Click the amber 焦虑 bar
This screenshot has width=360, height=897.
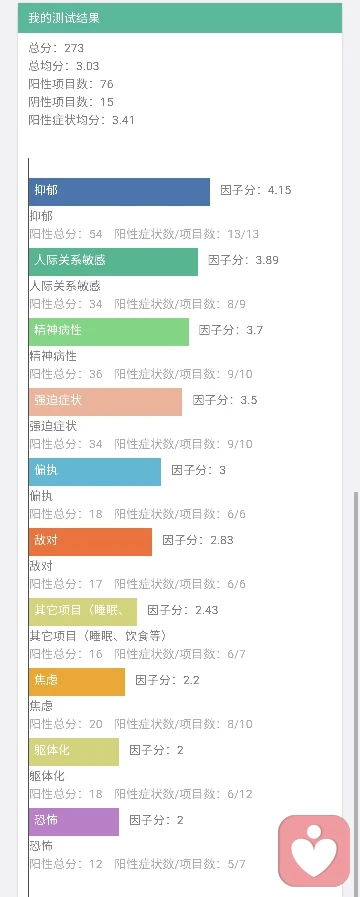[77, 682]
